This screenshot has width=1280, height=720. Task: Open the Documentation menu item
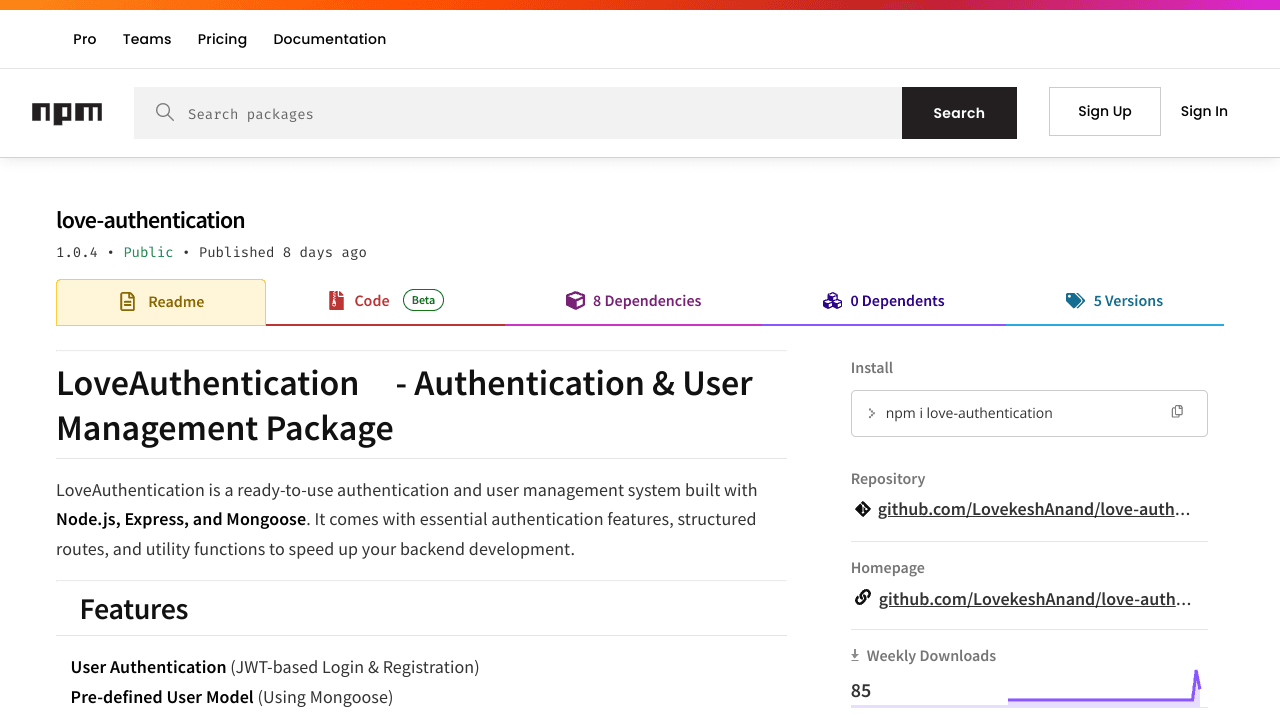(x=329, y=39)
